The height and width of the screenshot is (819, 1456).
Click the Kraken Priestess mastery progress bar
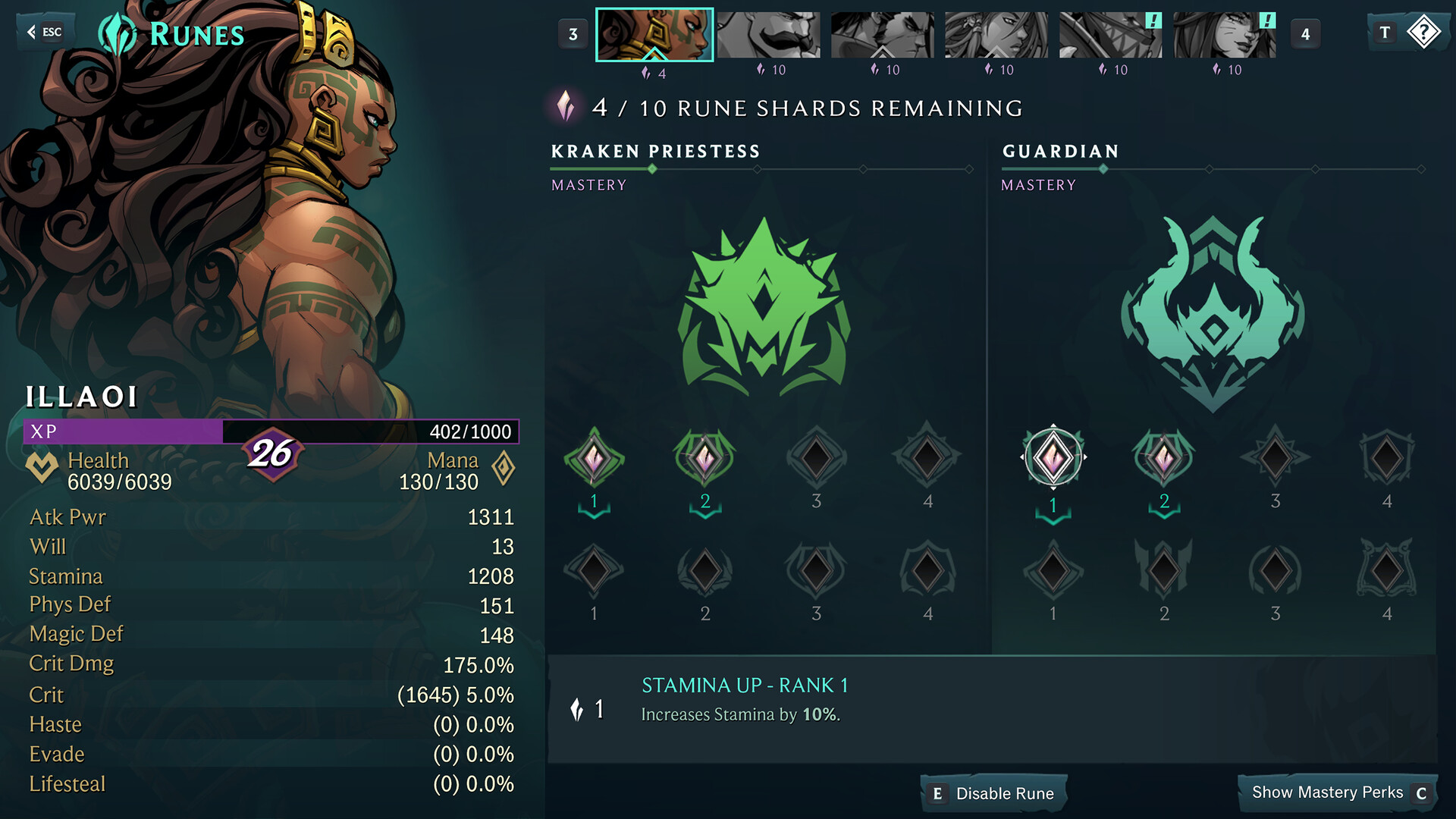pyautogui.click(x=761, y=169)
